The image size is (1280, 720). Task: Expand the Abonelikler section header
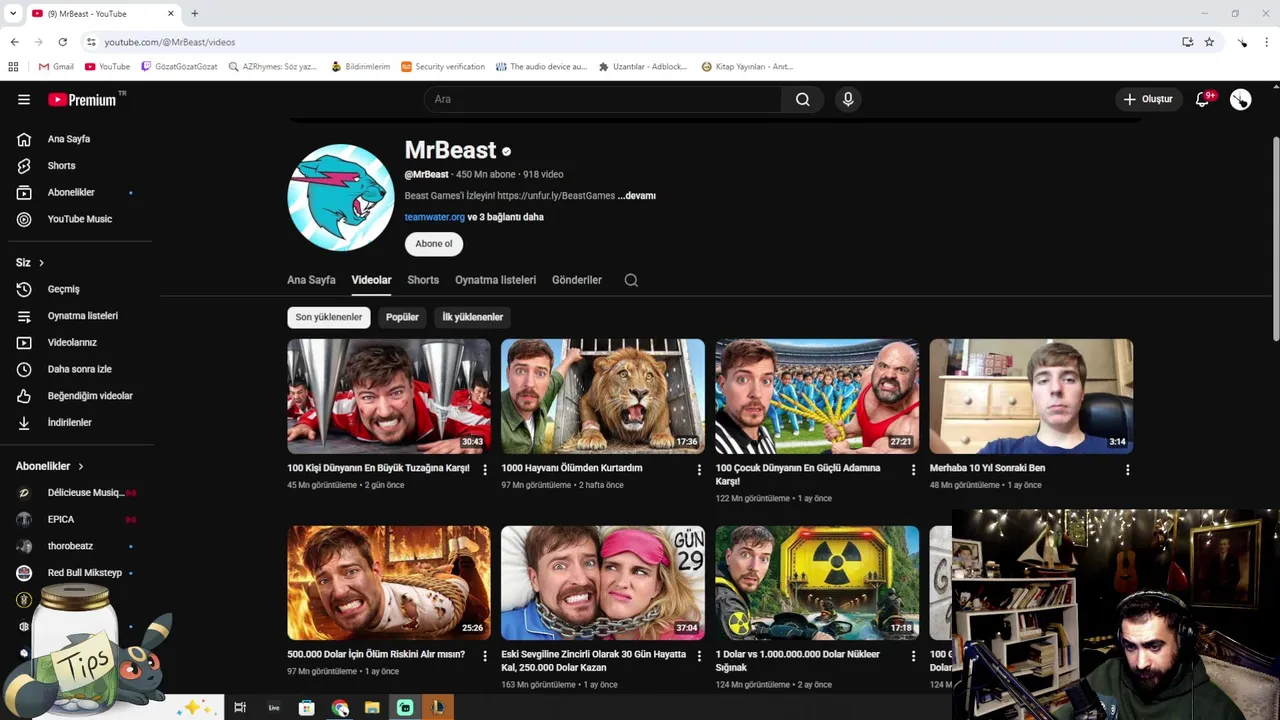[50, 466]
